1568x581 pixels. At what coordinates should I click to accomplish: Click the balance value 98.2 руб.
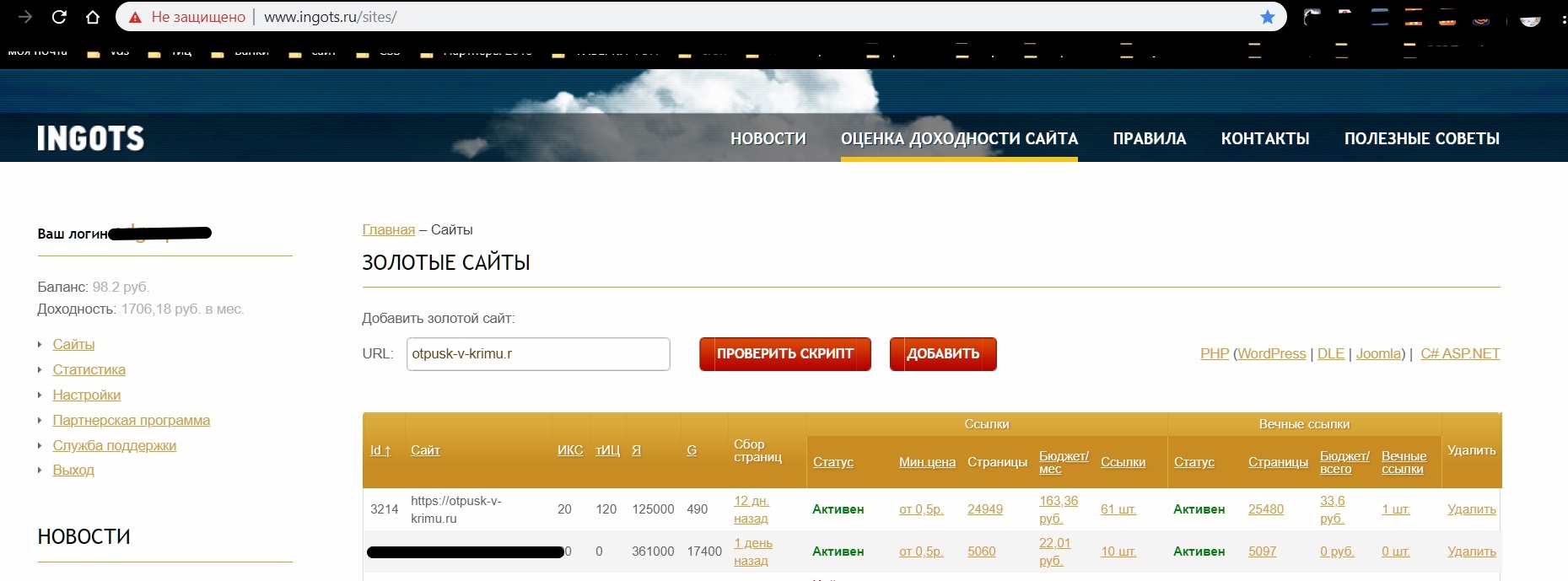(x=121, y=287)
